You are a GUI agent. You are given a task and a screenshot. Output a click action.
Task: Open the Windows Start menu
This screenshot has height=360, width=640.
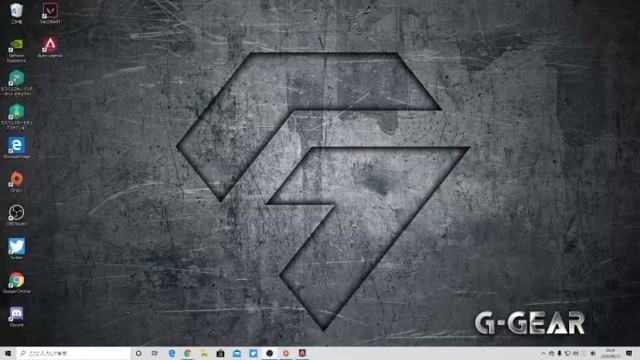(8, 353)
